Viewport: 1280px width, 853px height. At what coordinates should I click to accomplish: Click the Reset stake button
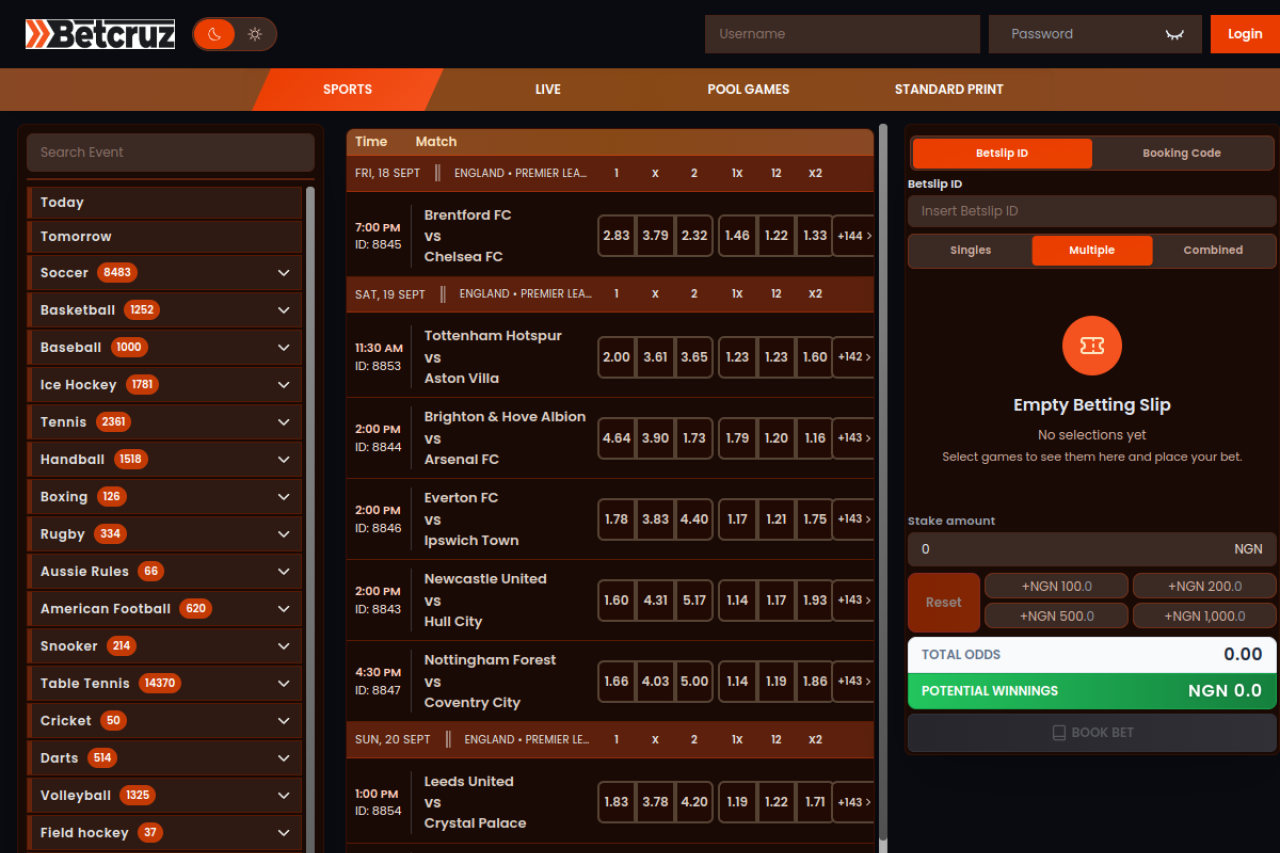(943, 602)
